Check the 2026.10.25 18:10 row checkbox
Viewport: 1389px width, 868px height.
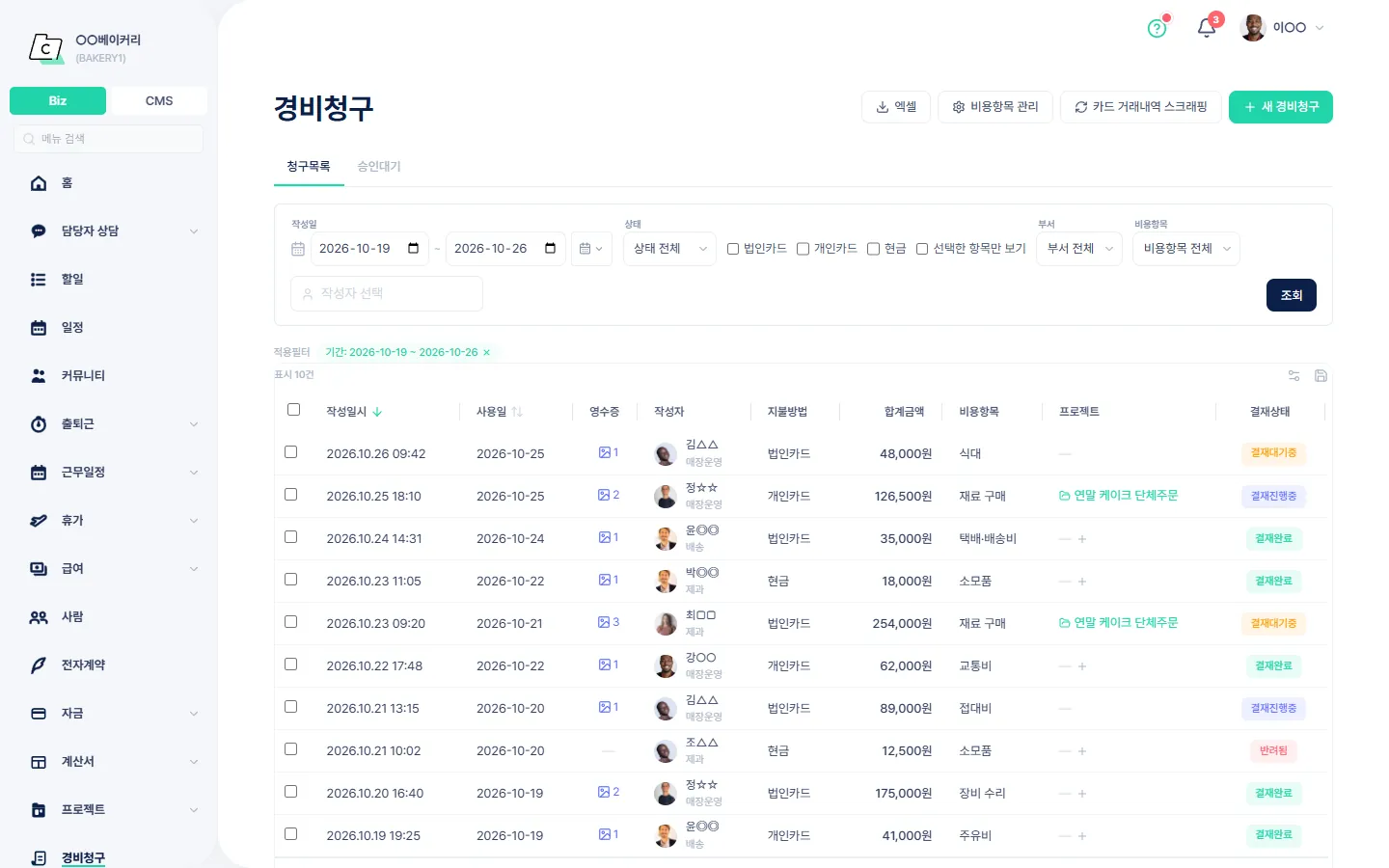[x=290, y=495]
